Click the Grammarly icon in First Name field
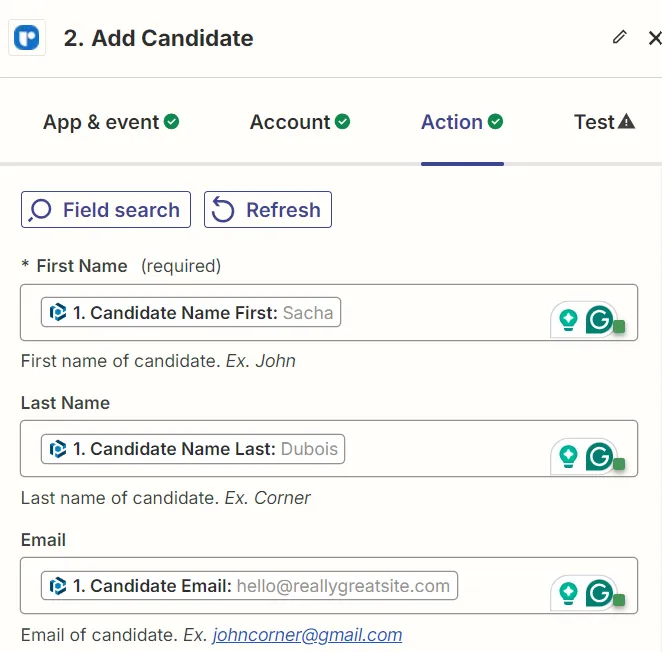 (600, 320)
